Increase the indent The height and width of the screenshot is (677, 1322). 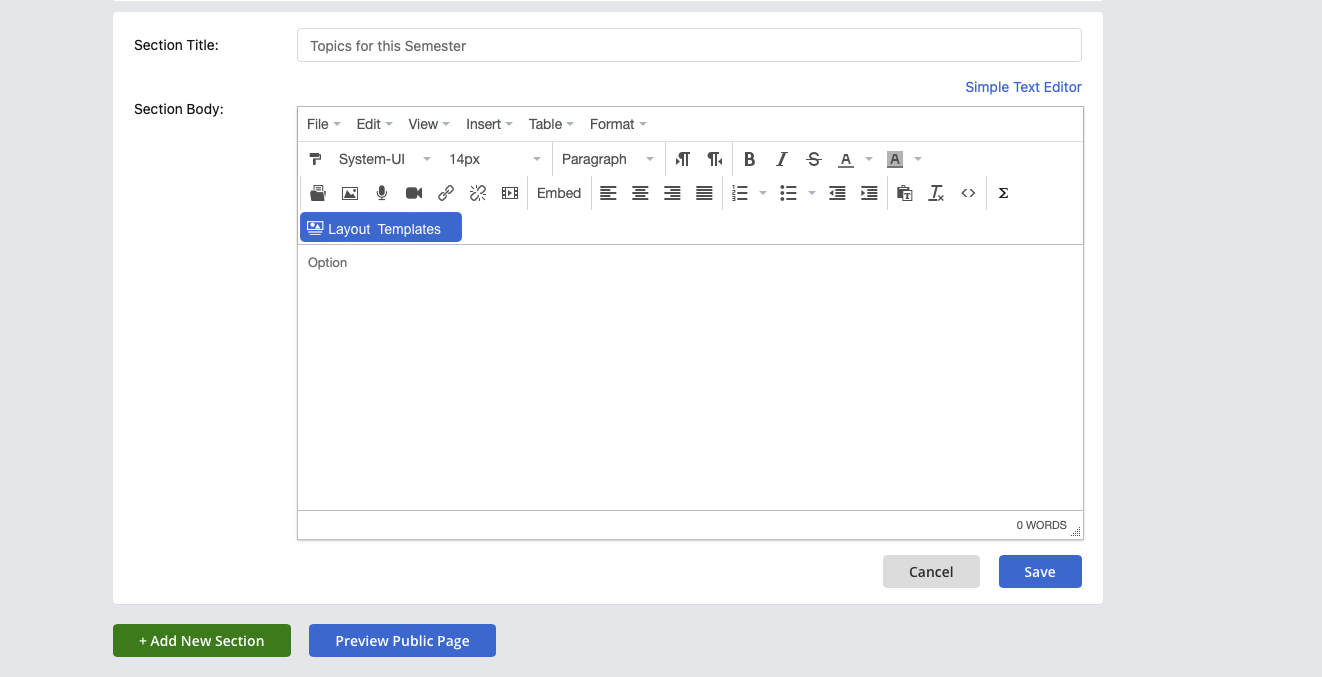(x=869, y=193)
